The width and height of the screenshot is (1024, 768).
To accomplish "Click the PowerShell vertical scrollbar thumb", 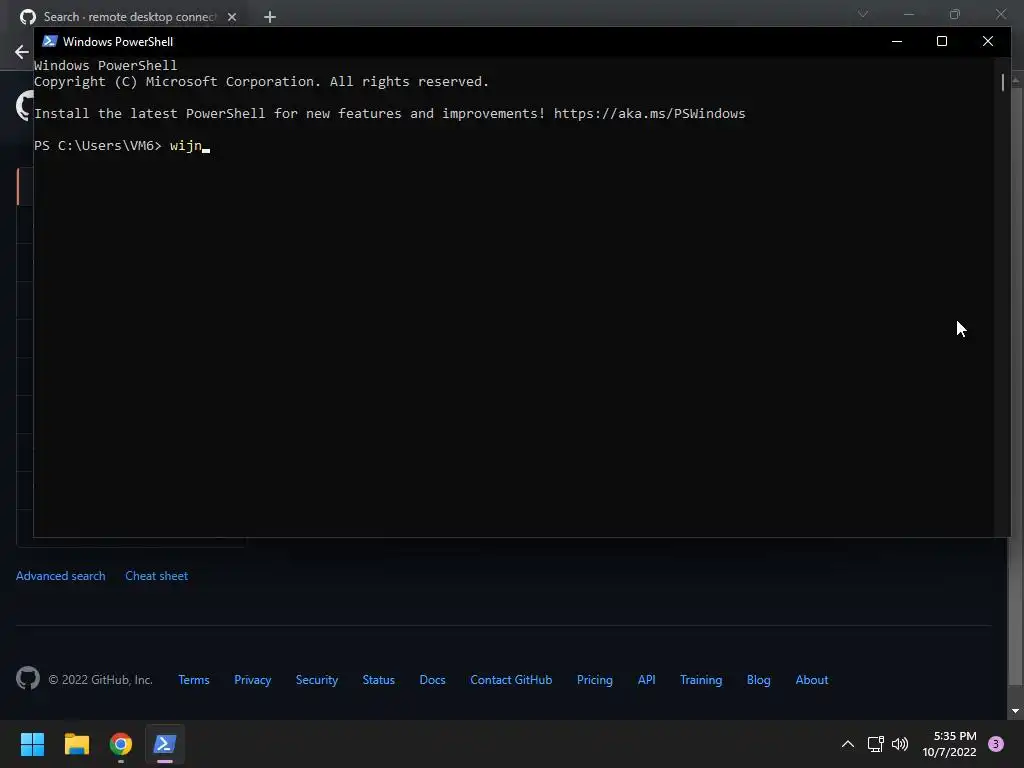I will point(1002,82).
